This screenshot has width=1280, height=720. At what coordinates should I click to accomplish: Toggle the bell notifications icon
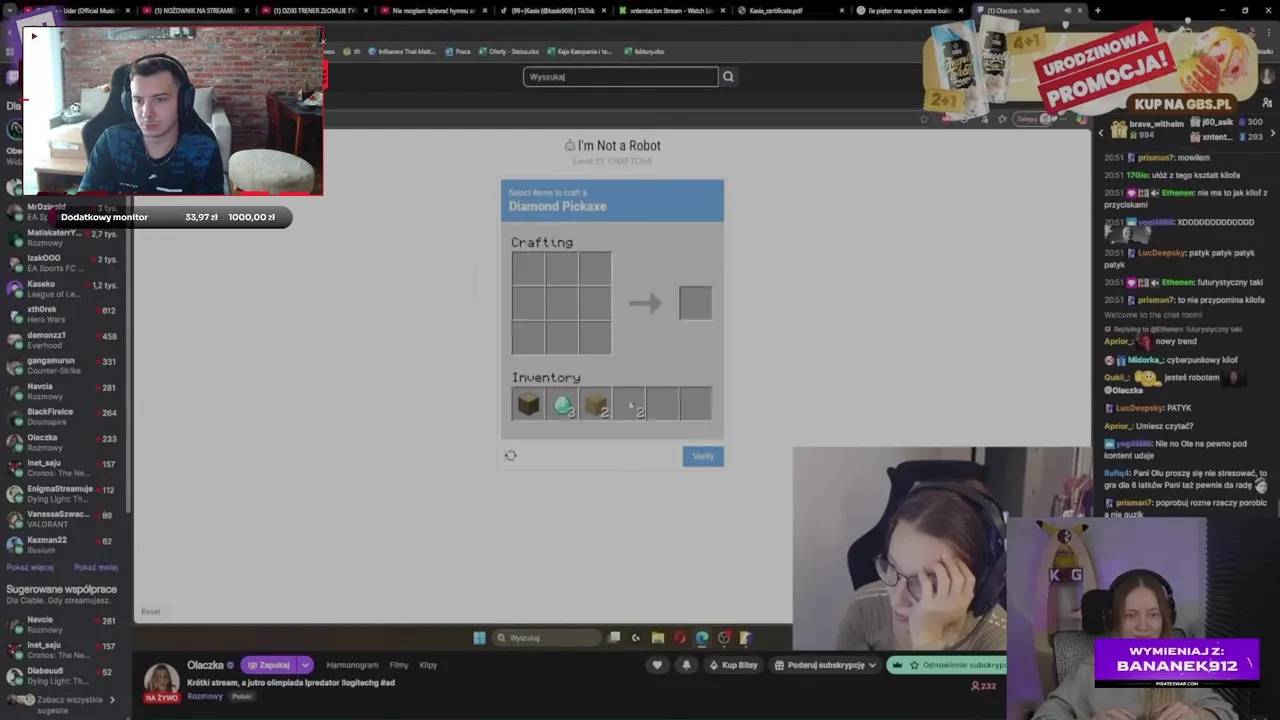coord(686,665)
